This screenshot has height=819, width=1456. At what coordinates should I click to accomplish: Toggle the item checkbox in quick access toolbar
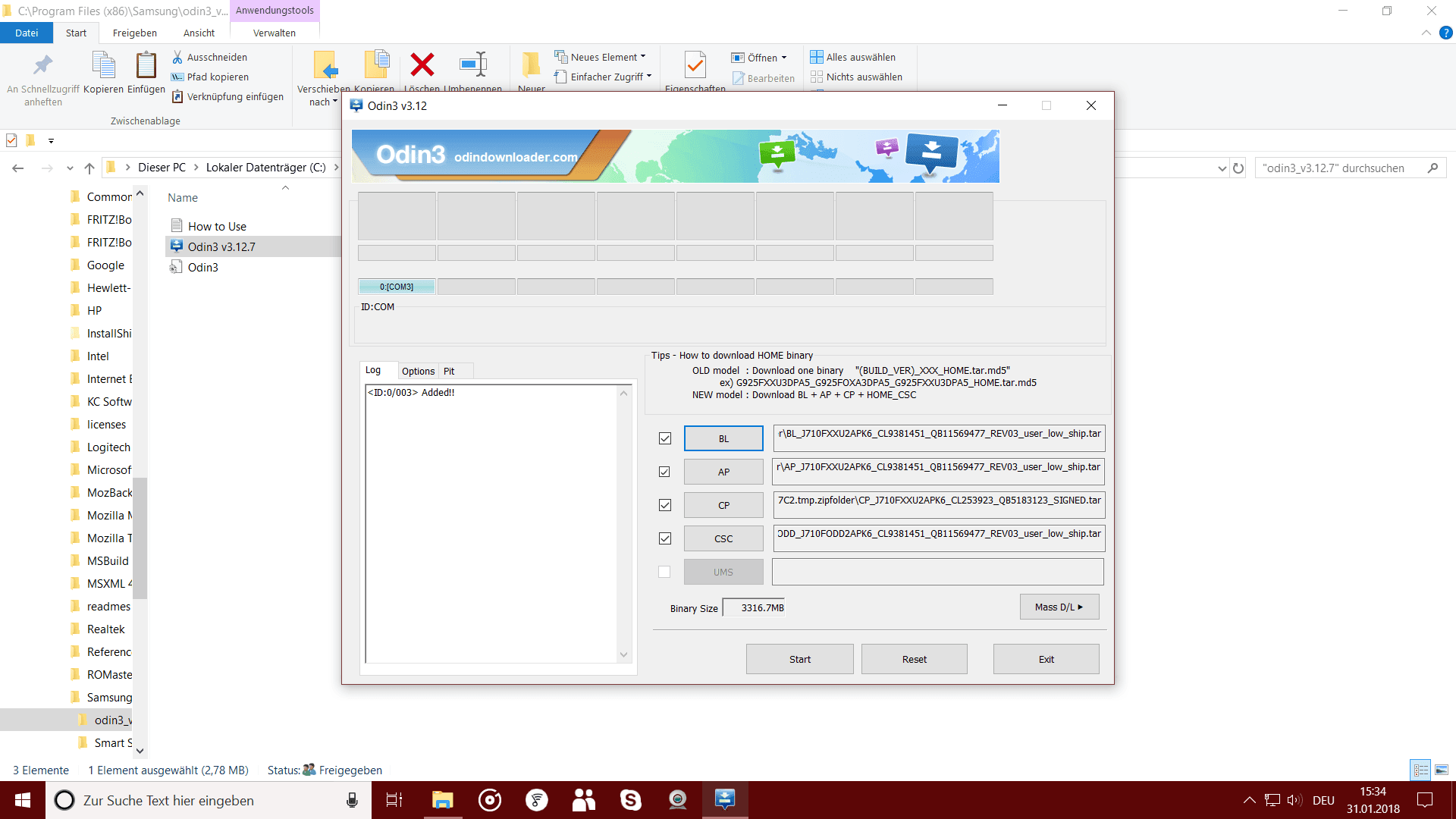[x=11, y=140]
